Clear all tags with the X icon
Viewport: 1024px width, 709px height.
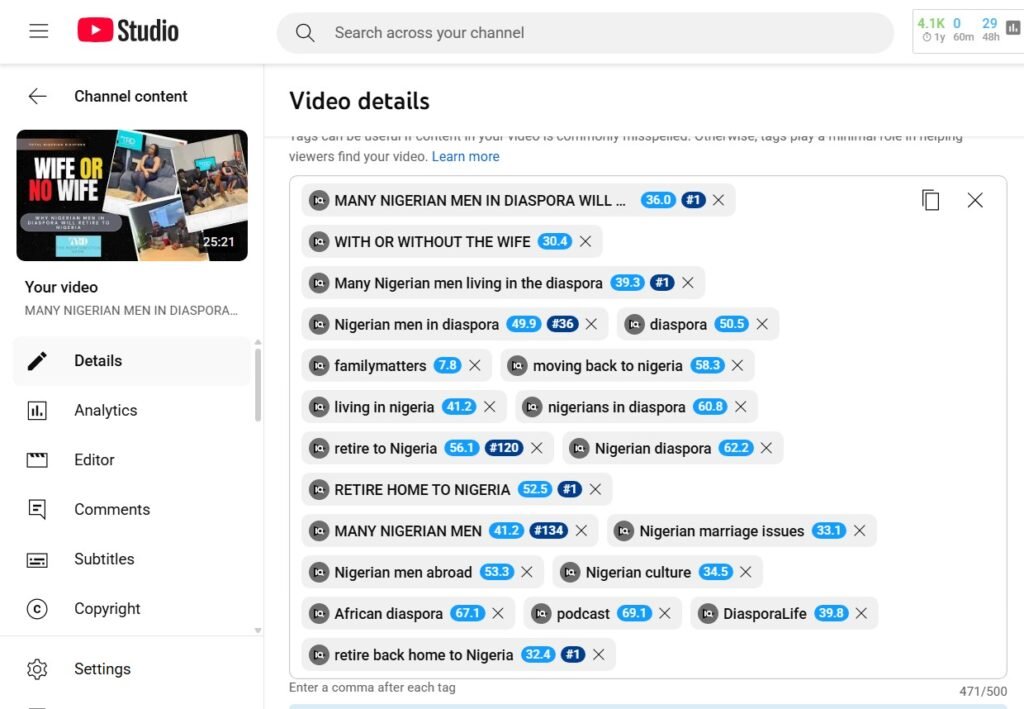tap(975, 200)
